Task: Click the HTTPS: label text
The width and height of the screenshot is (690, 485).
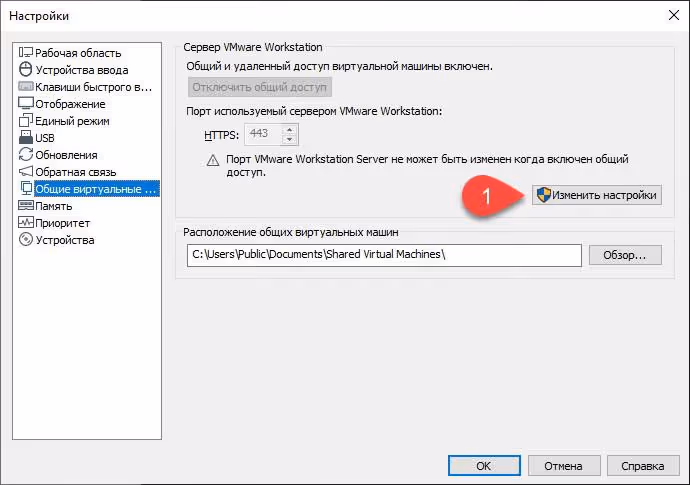Action: pos(221,135)
